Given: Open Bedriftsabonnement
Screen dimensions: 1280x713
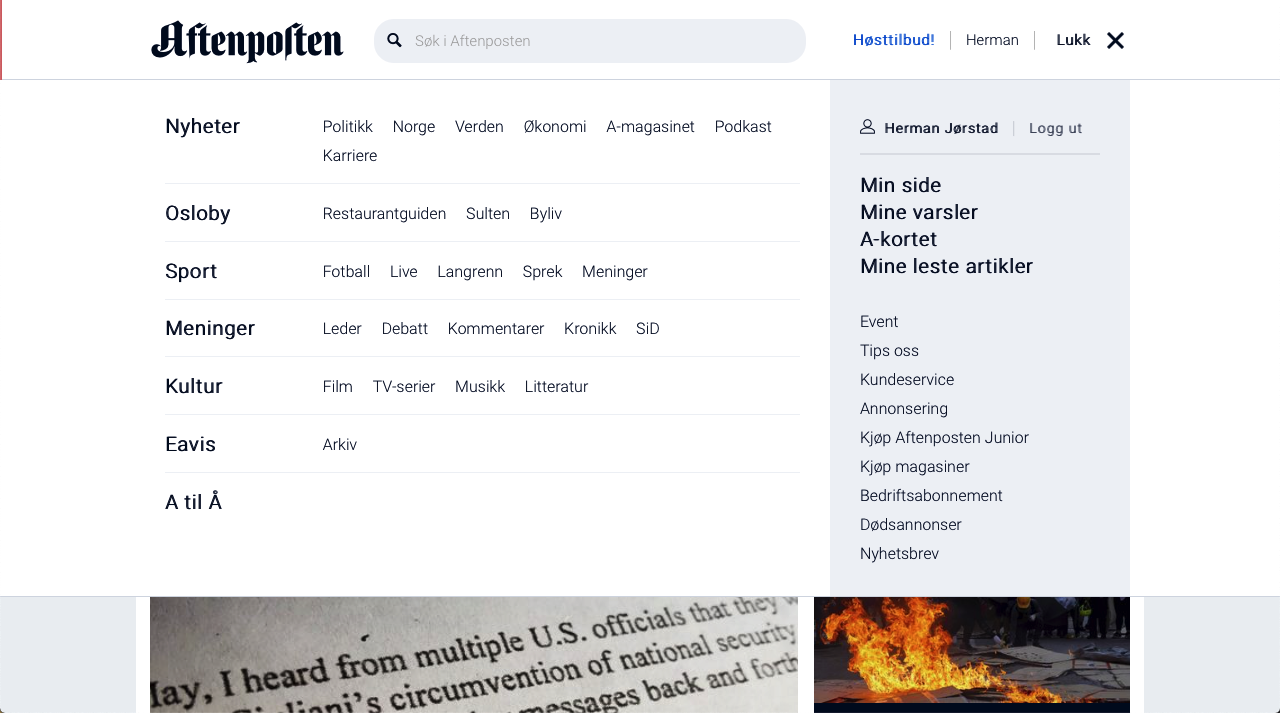Looking at the screenshot, I should [932, 496].
